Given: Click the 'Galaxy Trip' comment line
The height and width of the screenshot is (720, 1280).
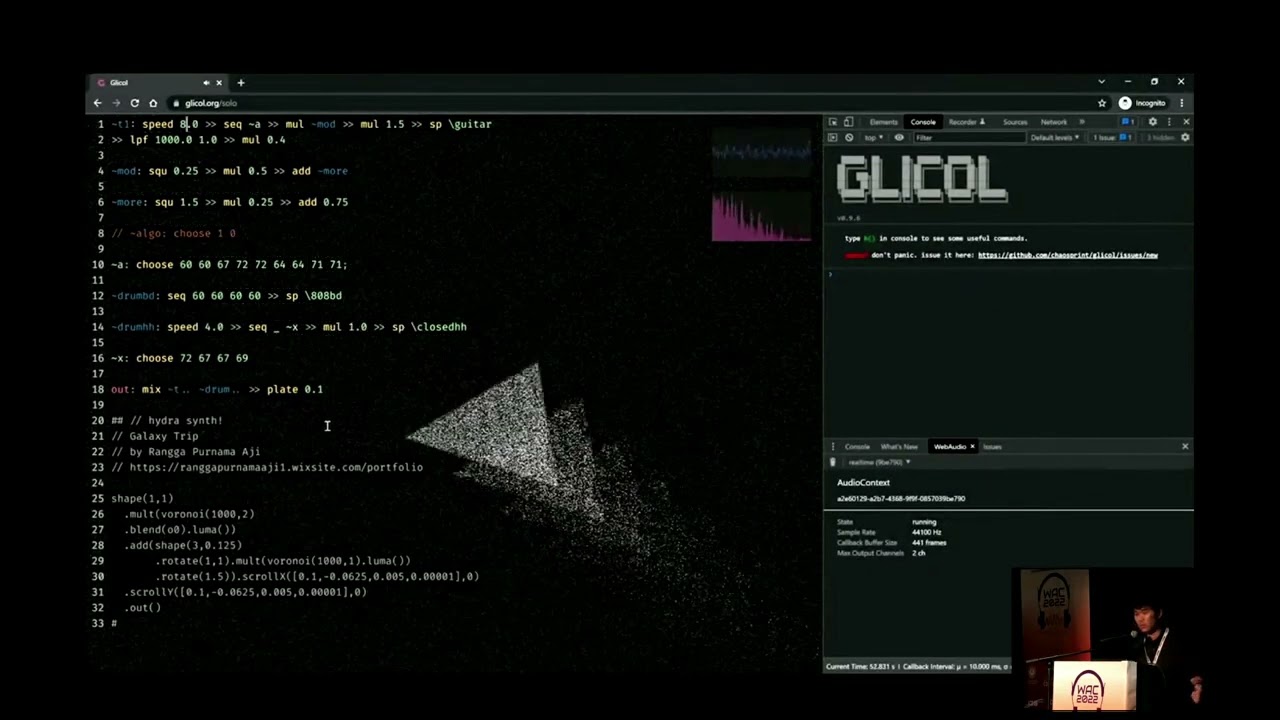Looking at the screenshot, I should pyautogui.click(x=155, y=436).
